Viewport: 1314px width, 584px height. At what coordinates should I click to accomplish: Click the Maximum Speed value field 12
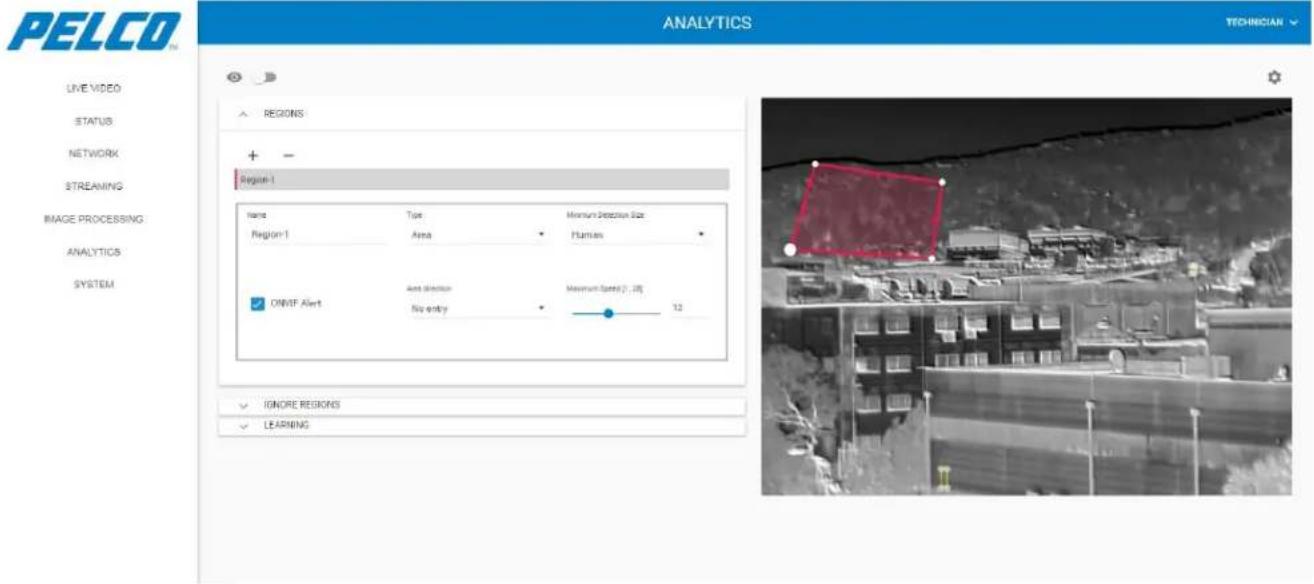coord(688,307)
